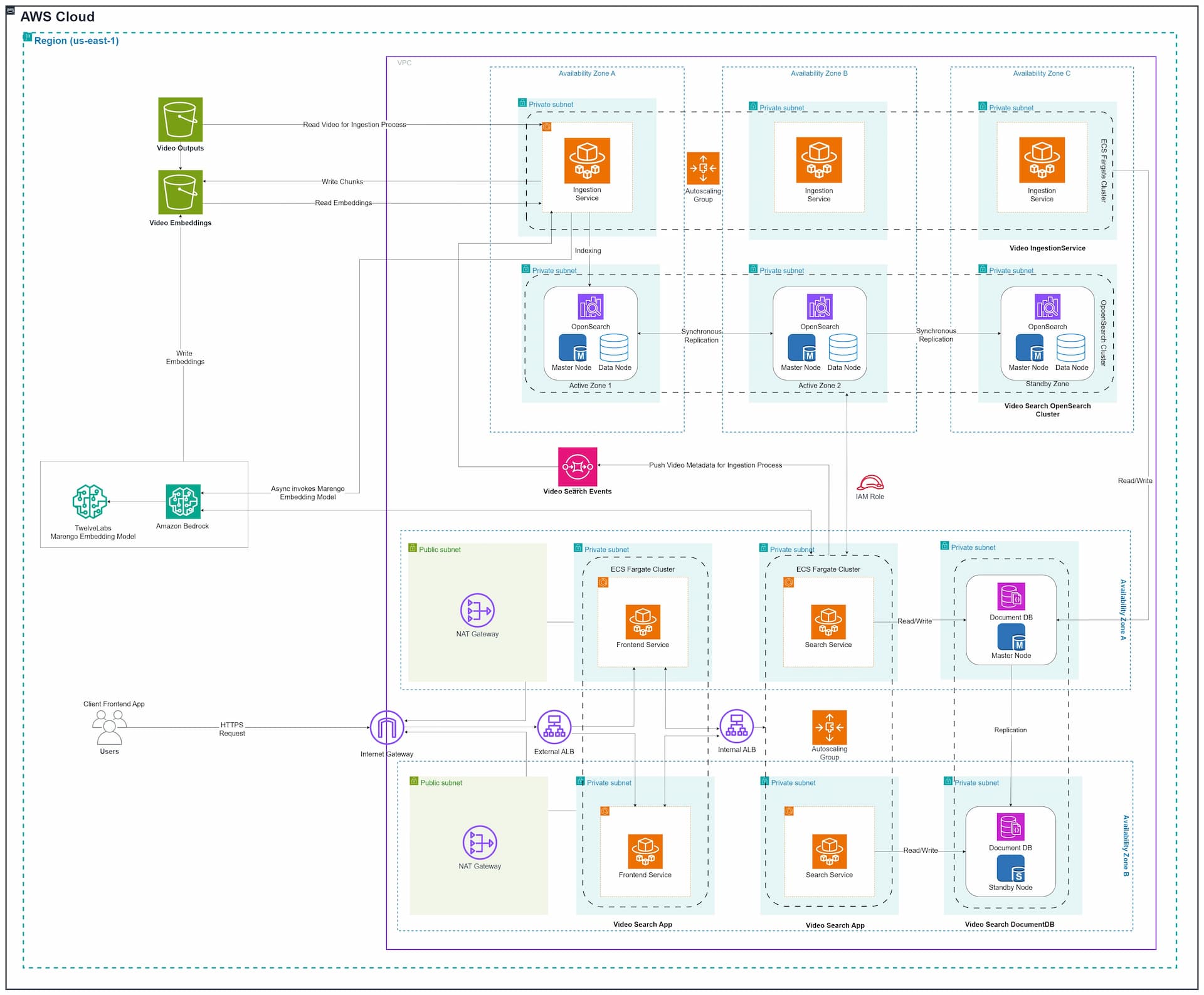This screenshot has width=1204, height=995.
Task: Click the Autoscaling Group icon between Zones A and B
Action: click(x=703, y=168)
